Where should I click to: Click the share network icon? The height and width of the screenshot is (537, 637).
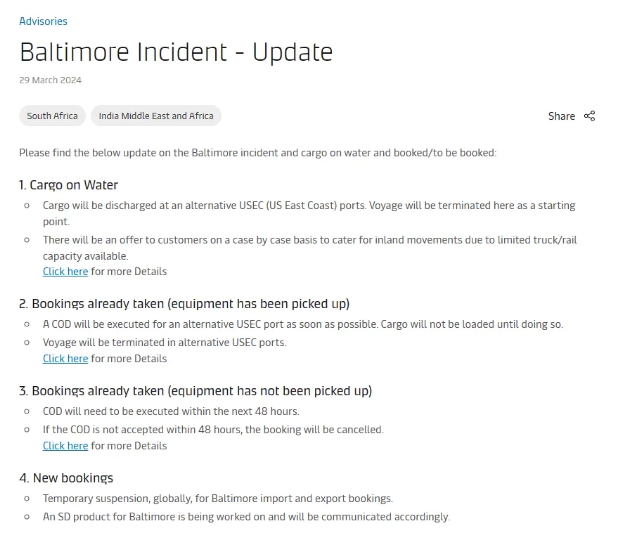tap(589, 116)
